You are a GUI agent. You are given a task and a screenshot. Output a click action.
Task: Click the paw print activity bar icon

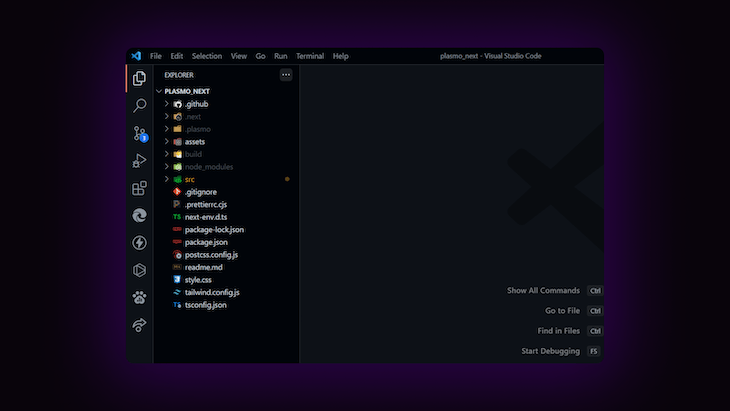pyautogui.click(x=139, y=297)
